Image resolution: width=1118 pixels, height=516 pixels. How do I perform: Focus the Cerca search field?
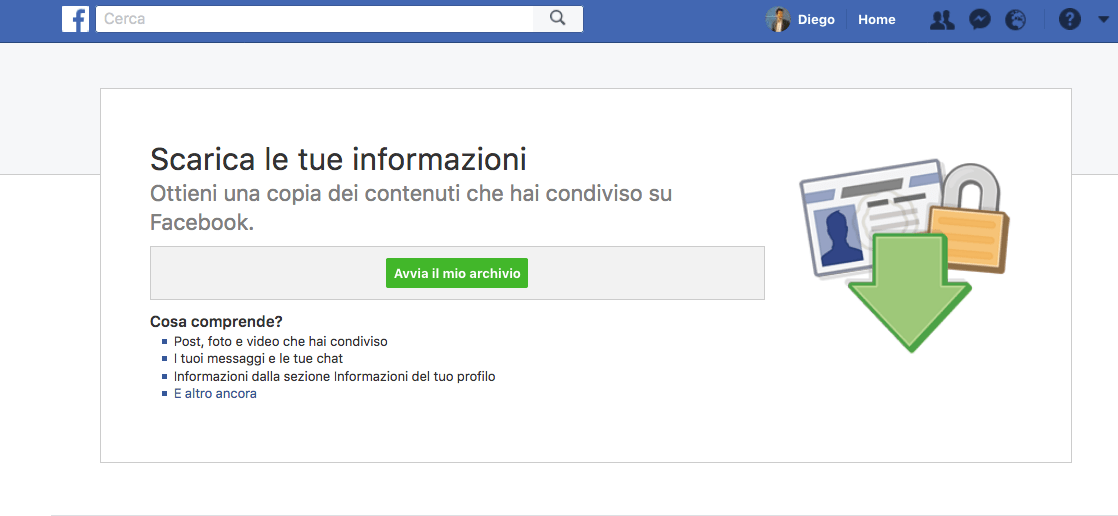[315, 19]
